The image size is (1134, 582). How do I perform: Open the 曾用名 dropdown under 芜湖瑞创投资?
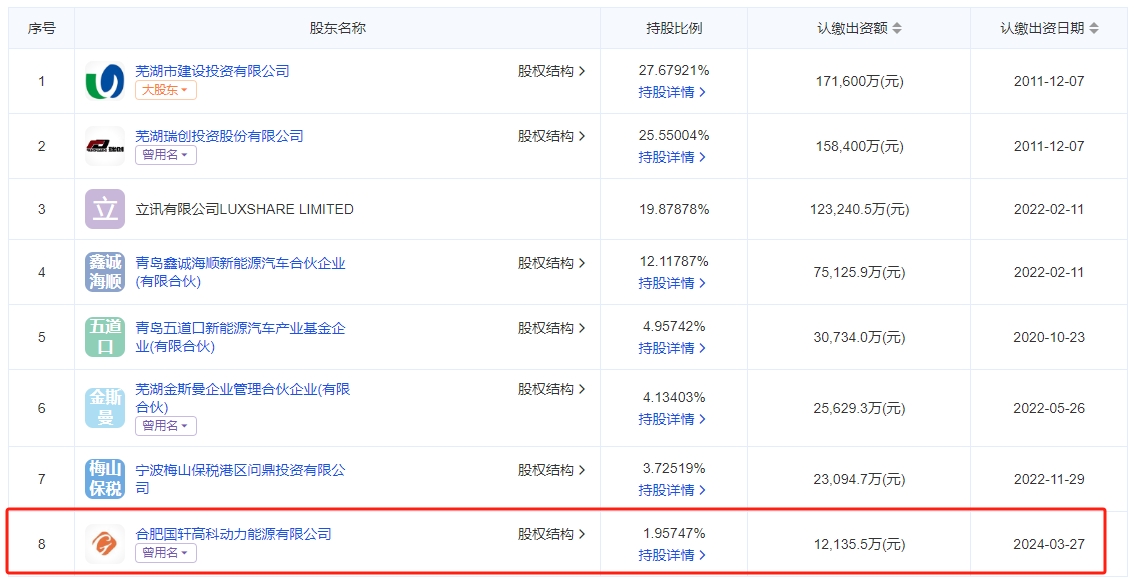[165, 156]
